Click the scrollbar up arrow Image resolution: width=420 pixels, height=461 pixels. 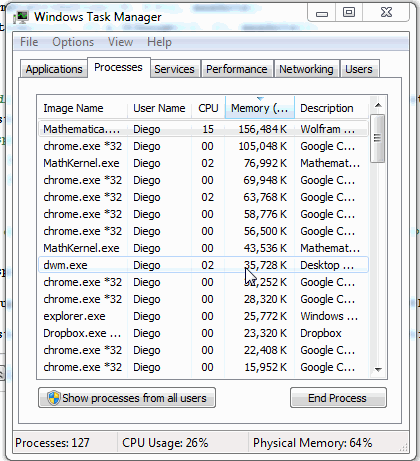(378, 105)
